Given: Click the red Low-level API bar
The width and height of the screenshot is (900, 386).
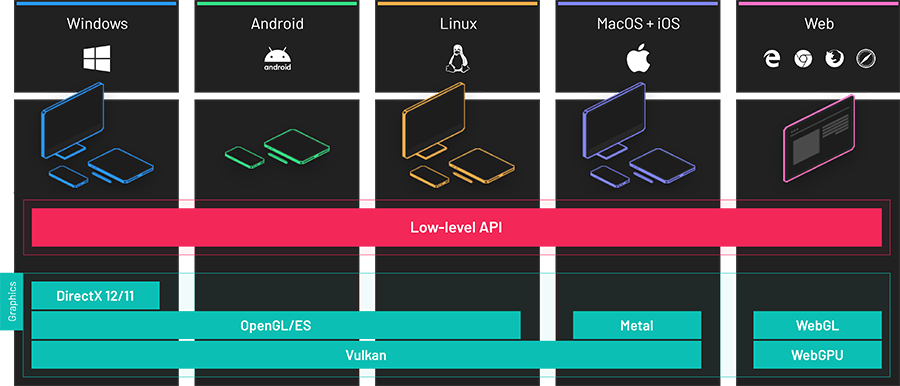Looking at the screenshot, I should point(456,227).
